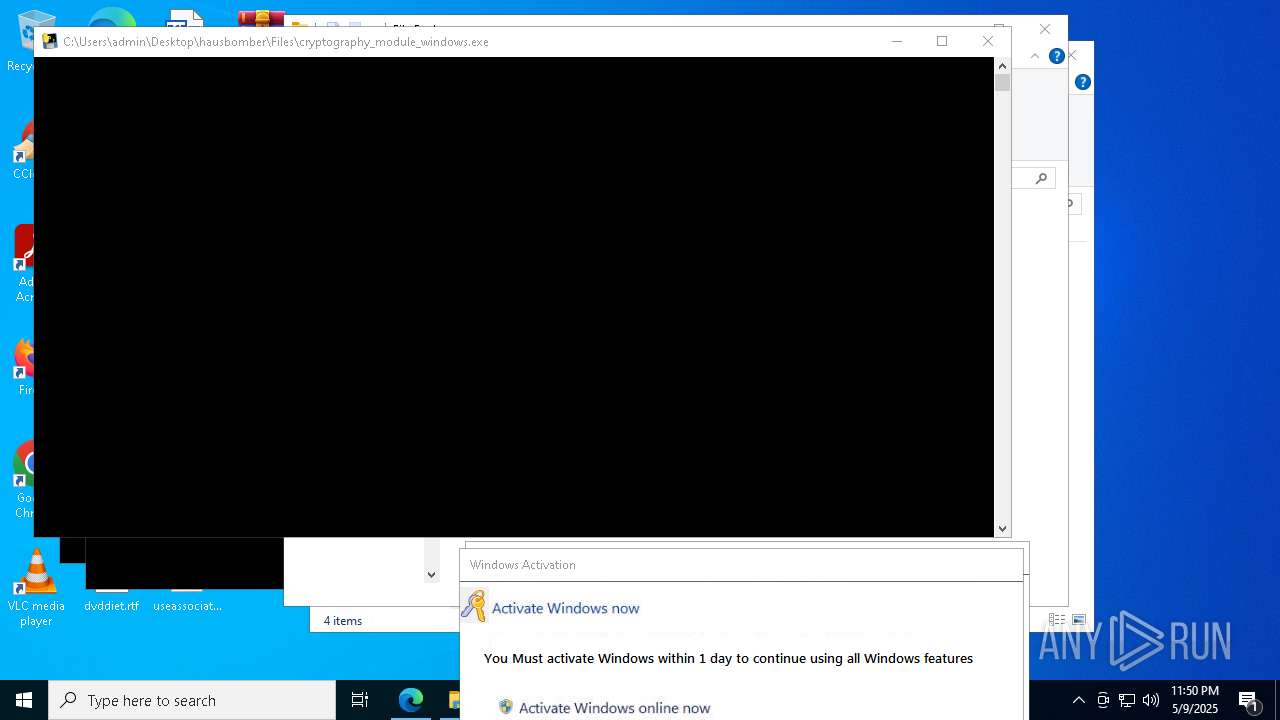Click the Windows Activation dialog title bar
Screen dimensions: 1280x720
pyautogui.click(x=741, y=564)
